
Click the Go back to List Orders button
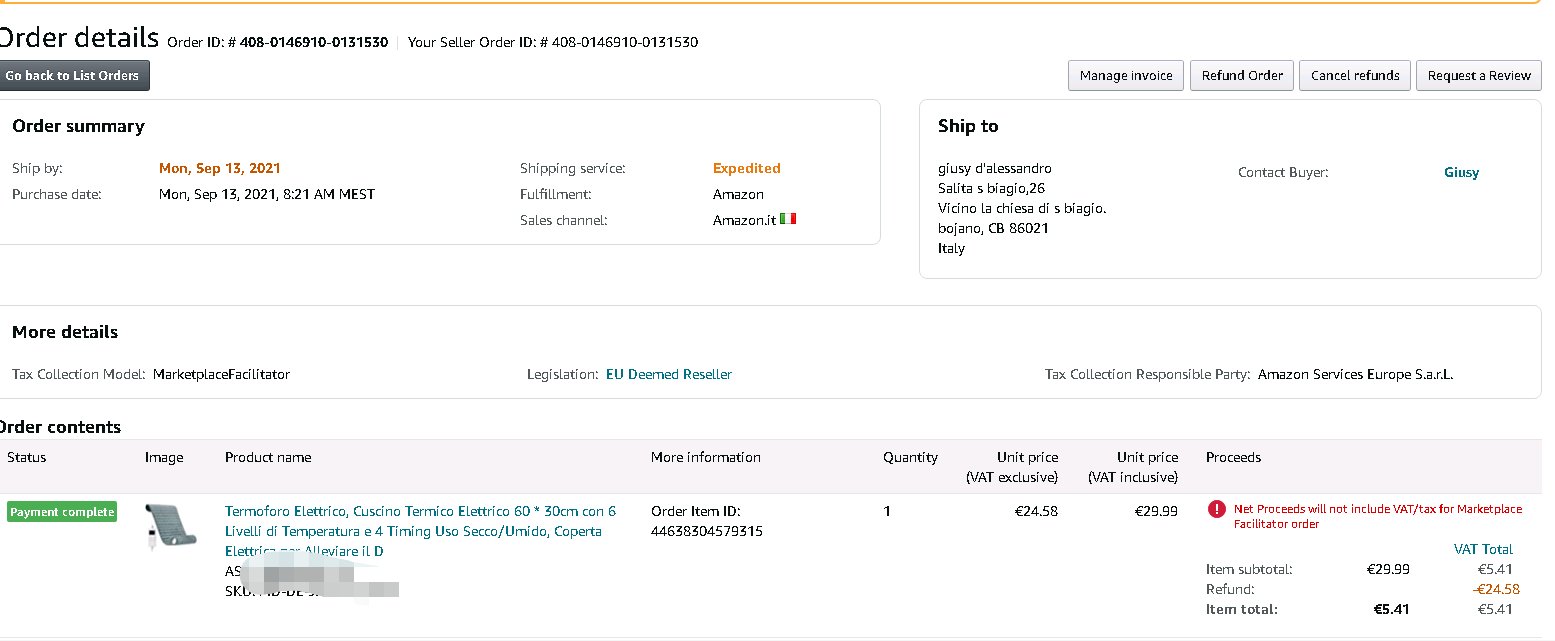73,76
